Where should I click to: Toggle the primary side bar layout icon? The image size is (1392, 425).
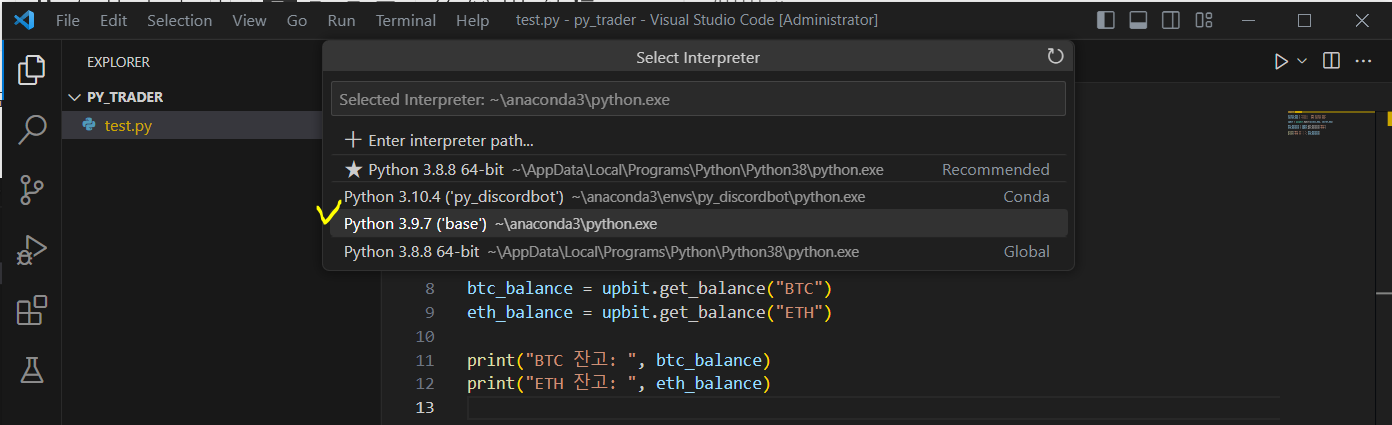tap(1106, 20)
